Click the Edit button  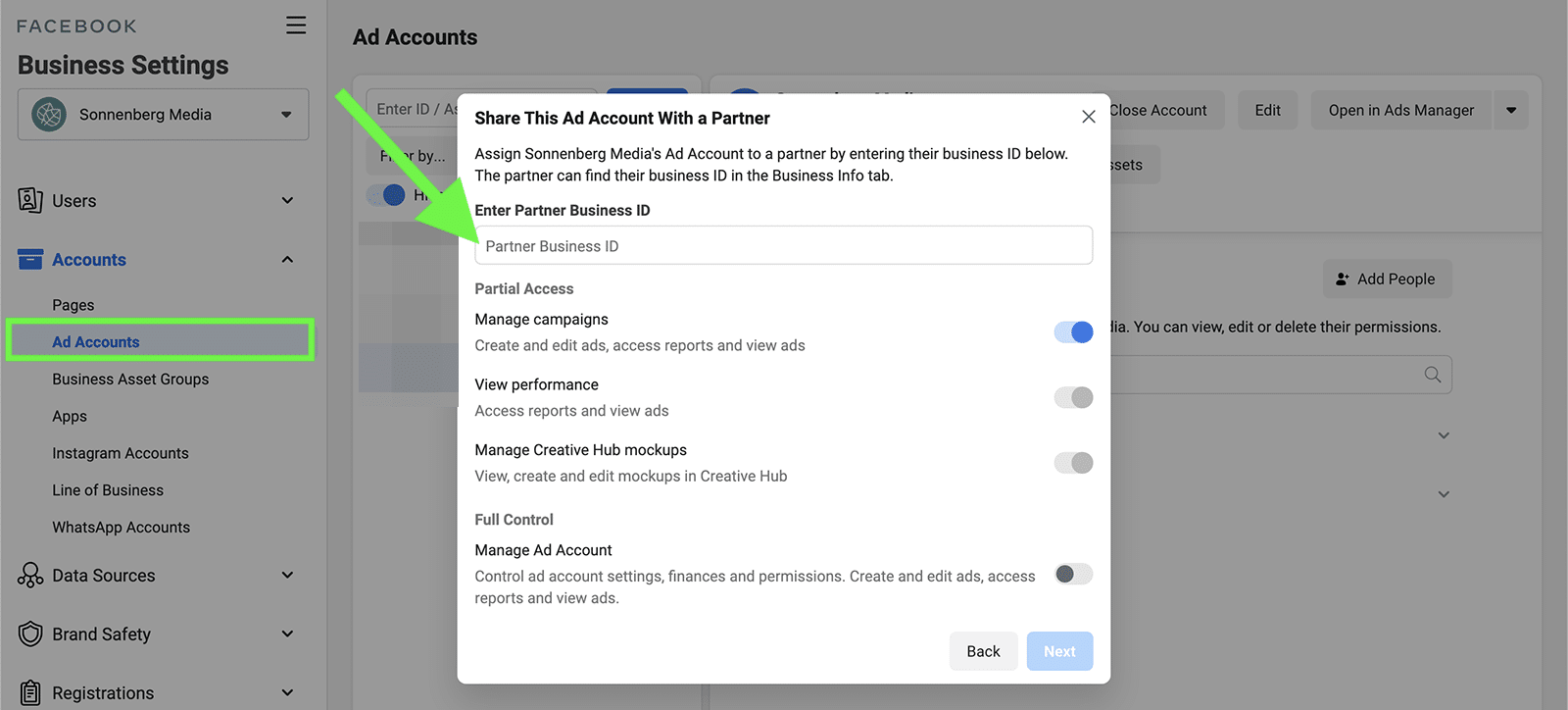[1267, 110]
